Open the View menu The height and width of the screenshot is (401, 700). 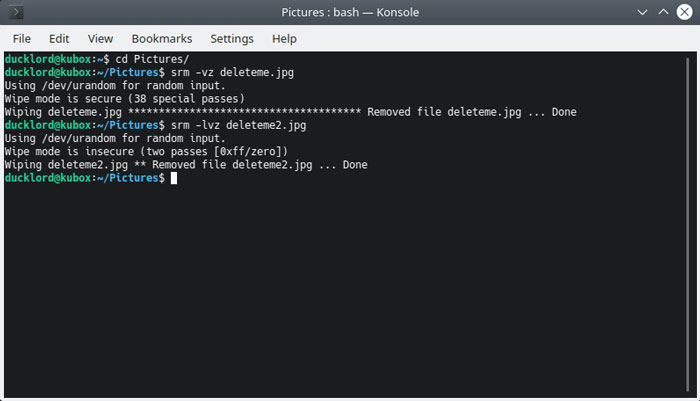coord(100,39)
